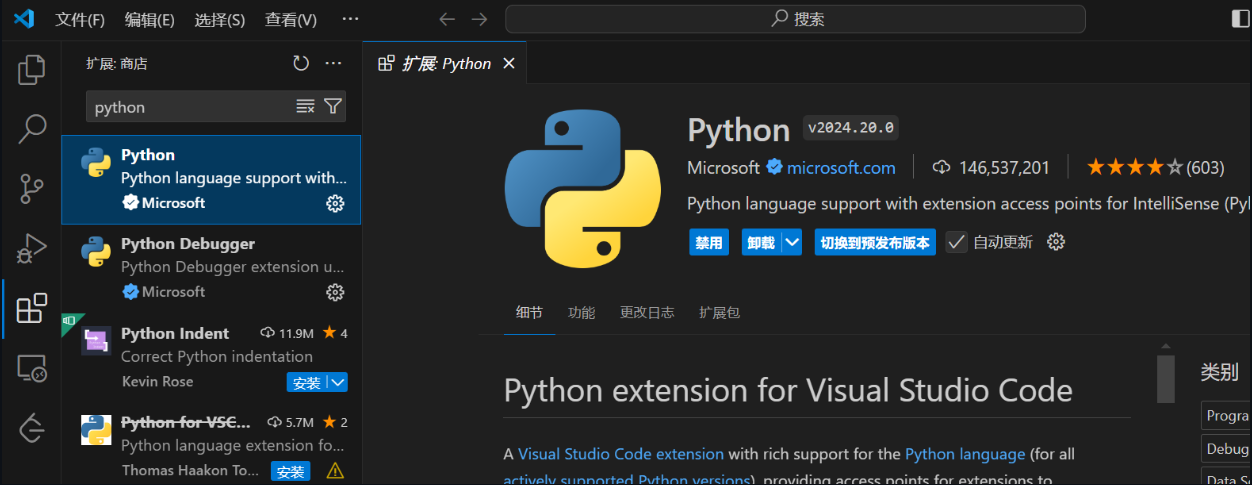Click the Debug category tag
This screenshot has height=485, width=1252.
pyautogui.click(x=1226, y=449)
